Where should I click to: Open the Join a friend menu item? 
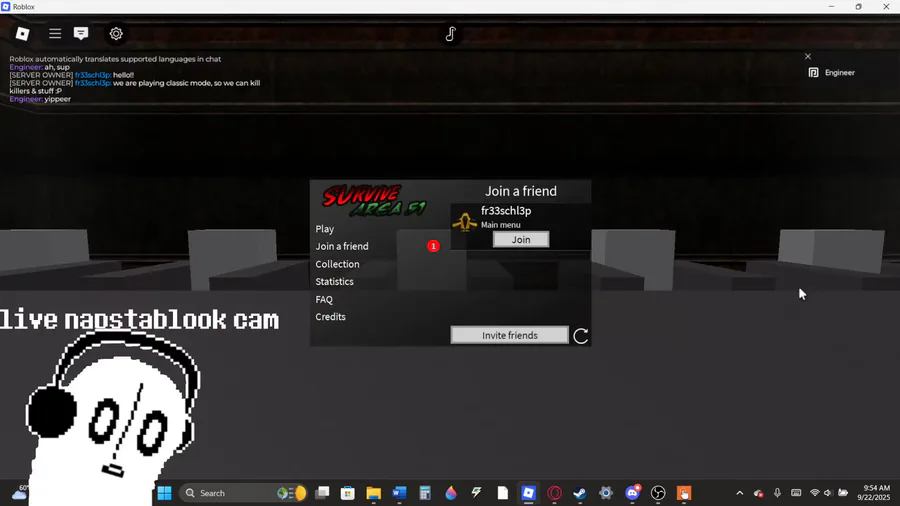coord(342,246)
